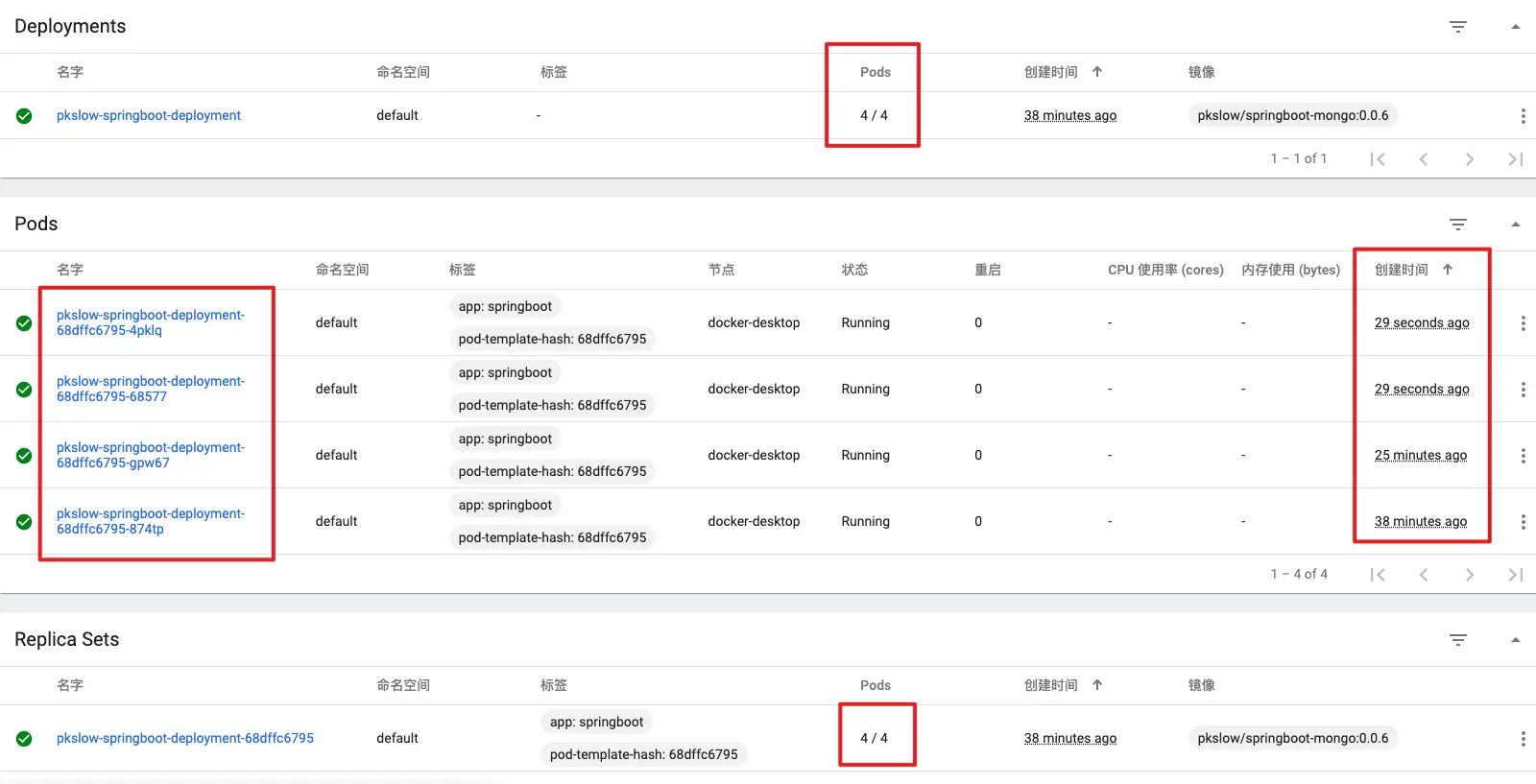
Task: Click green status icon of pod 4pklq
Action: pyautogui.click(x=24, y=323)
